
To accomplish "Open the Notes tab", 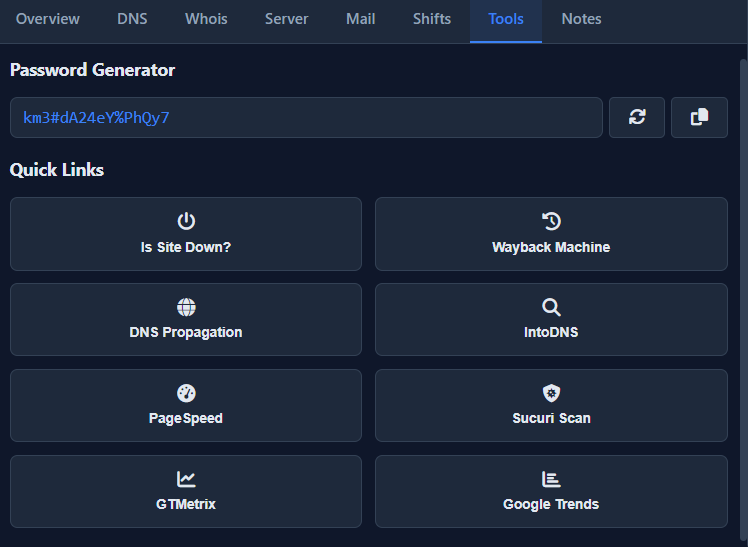I will (x=581, y=19).
